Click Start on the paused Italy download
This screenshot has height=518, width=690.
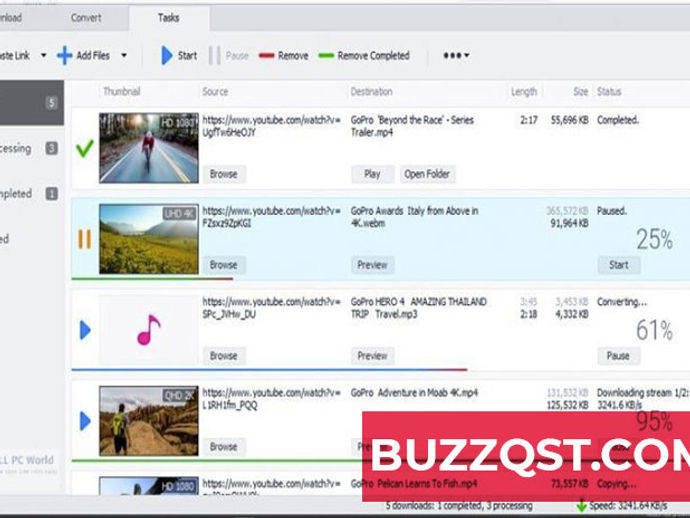[619, 265]
